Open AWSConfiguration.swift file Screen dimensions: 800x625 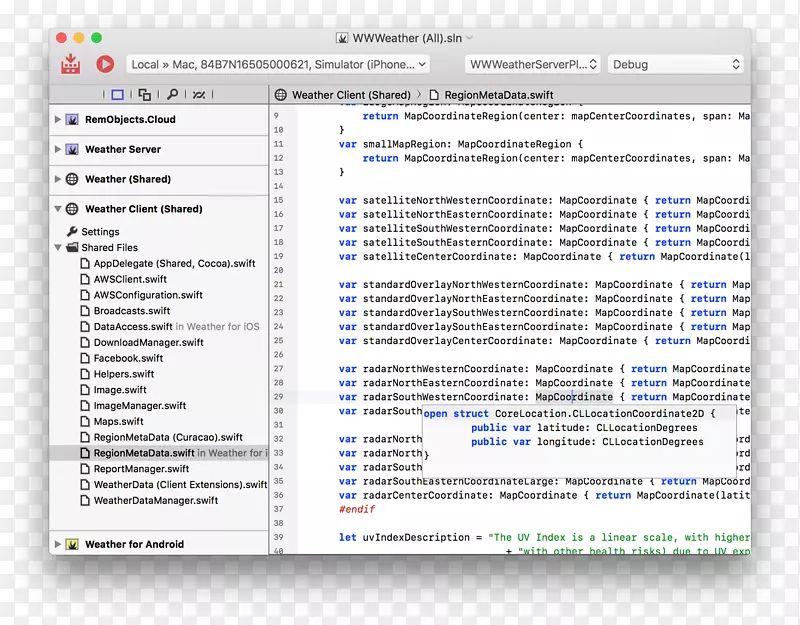(x=148, y=295)
